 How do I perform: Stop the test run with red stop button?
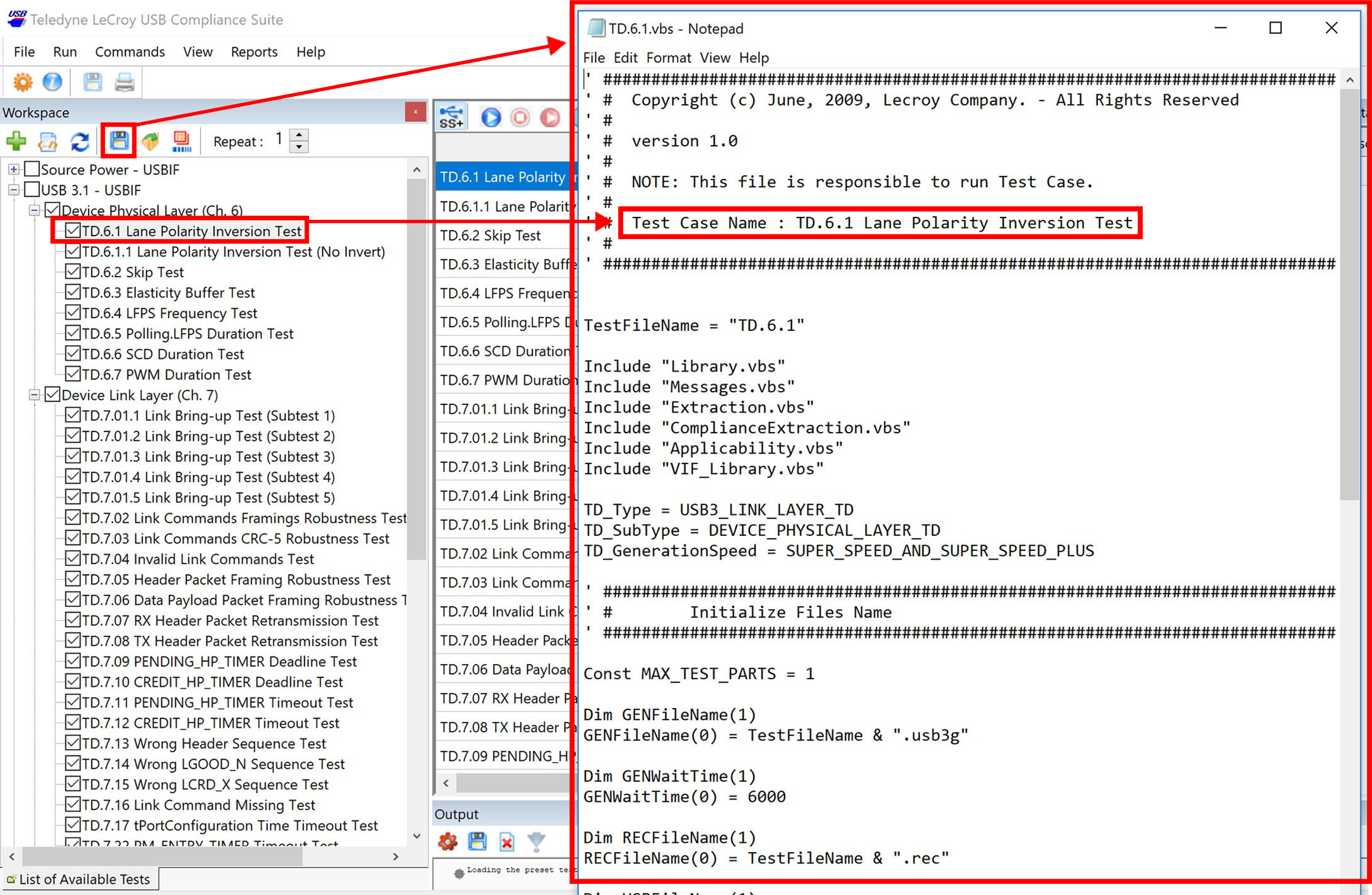pos(520,118)
